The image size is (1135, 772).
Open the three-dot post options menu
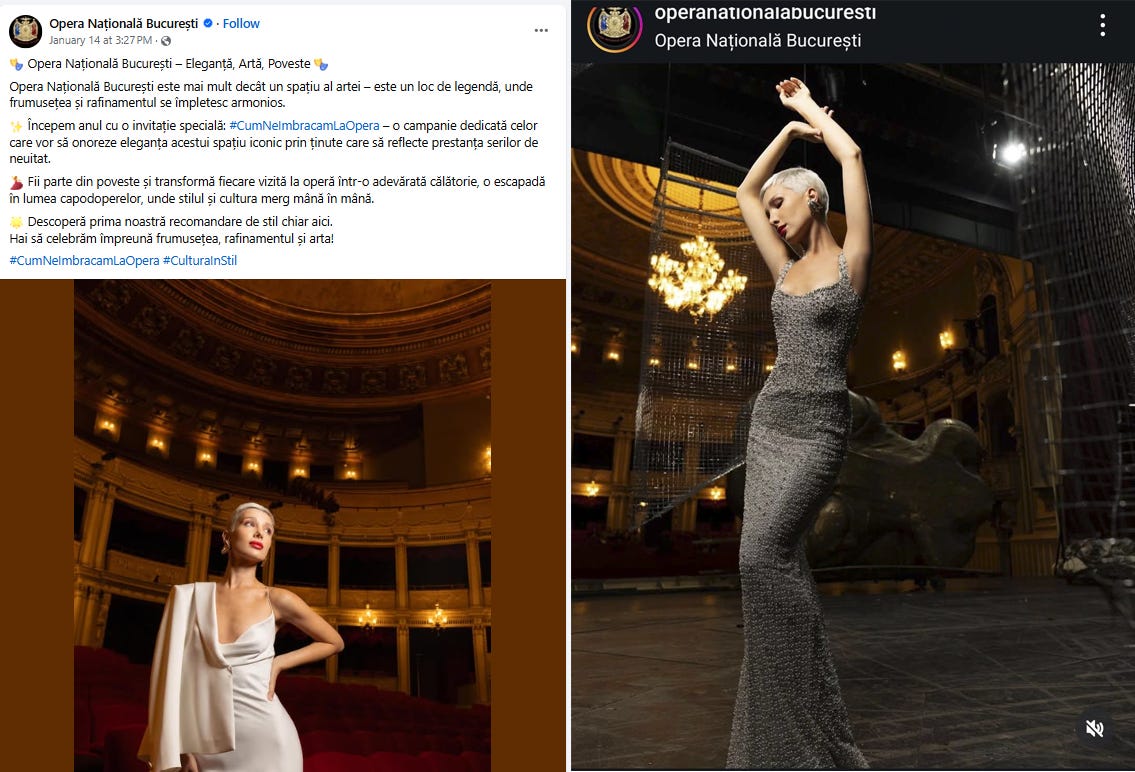pyautogui.click(x=541, y=30)
